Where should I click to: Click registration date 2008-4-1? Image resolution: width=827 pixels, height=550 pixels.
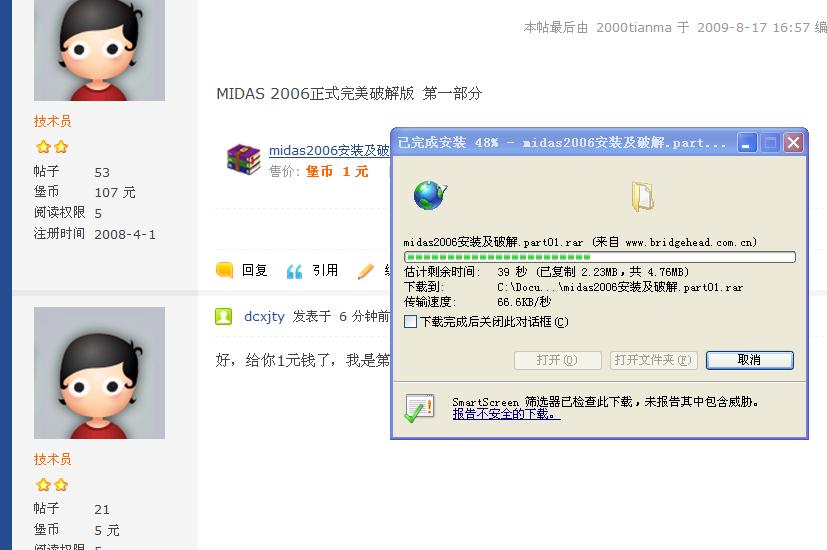pos(125,234)
